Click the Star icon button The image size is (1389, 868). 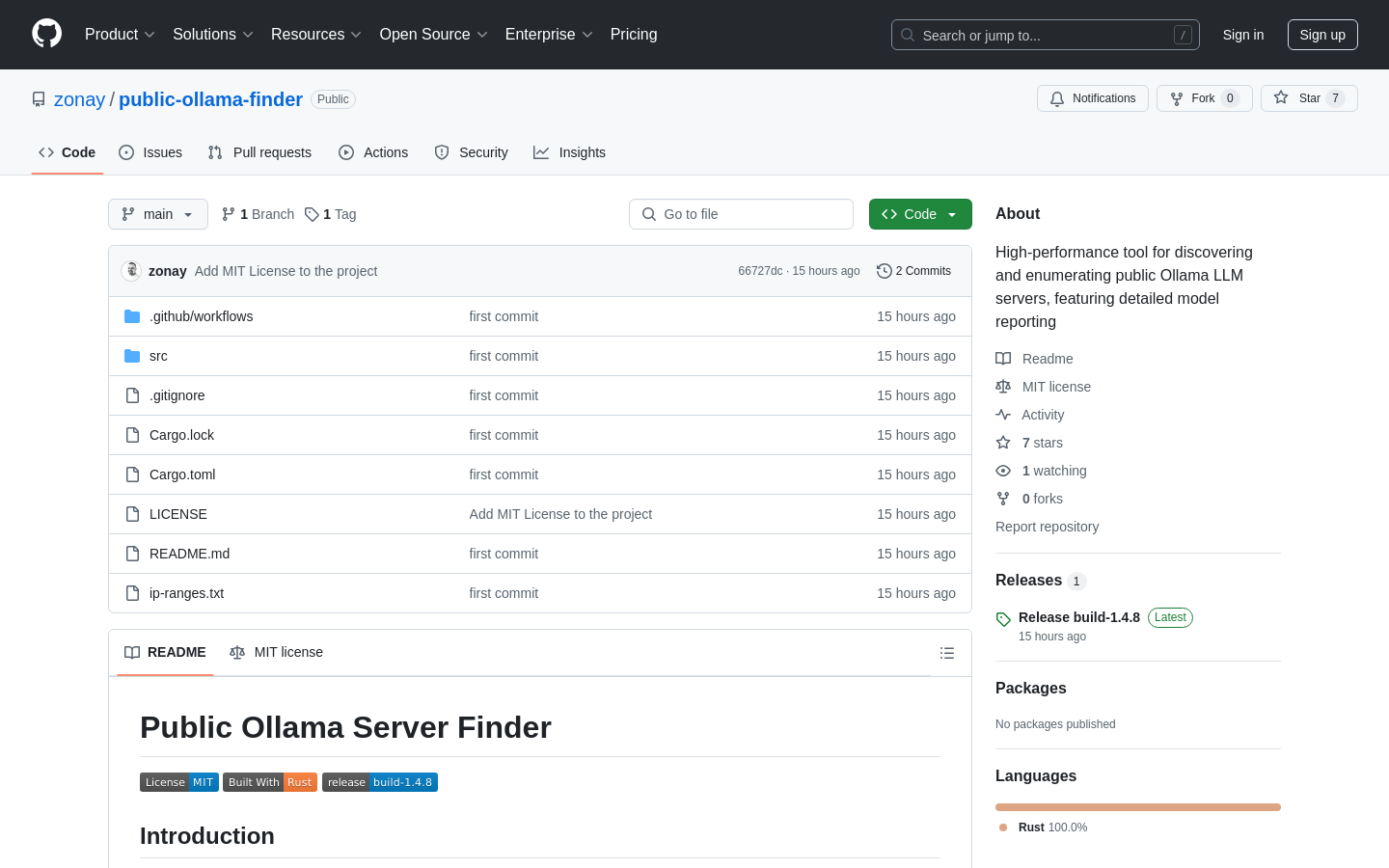(x=1281, y=97)
